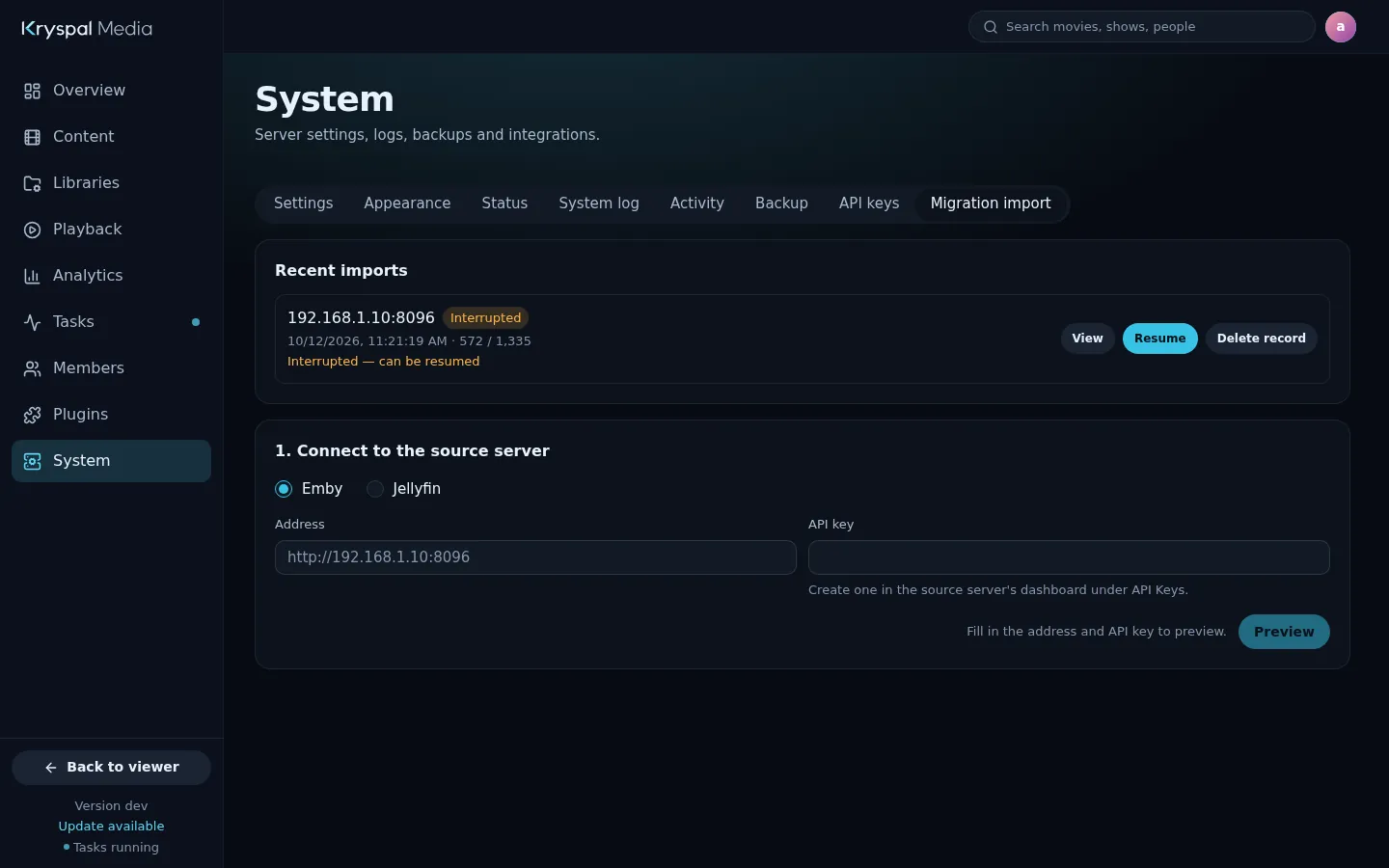Click the System settings icon in sidebar

32,461
